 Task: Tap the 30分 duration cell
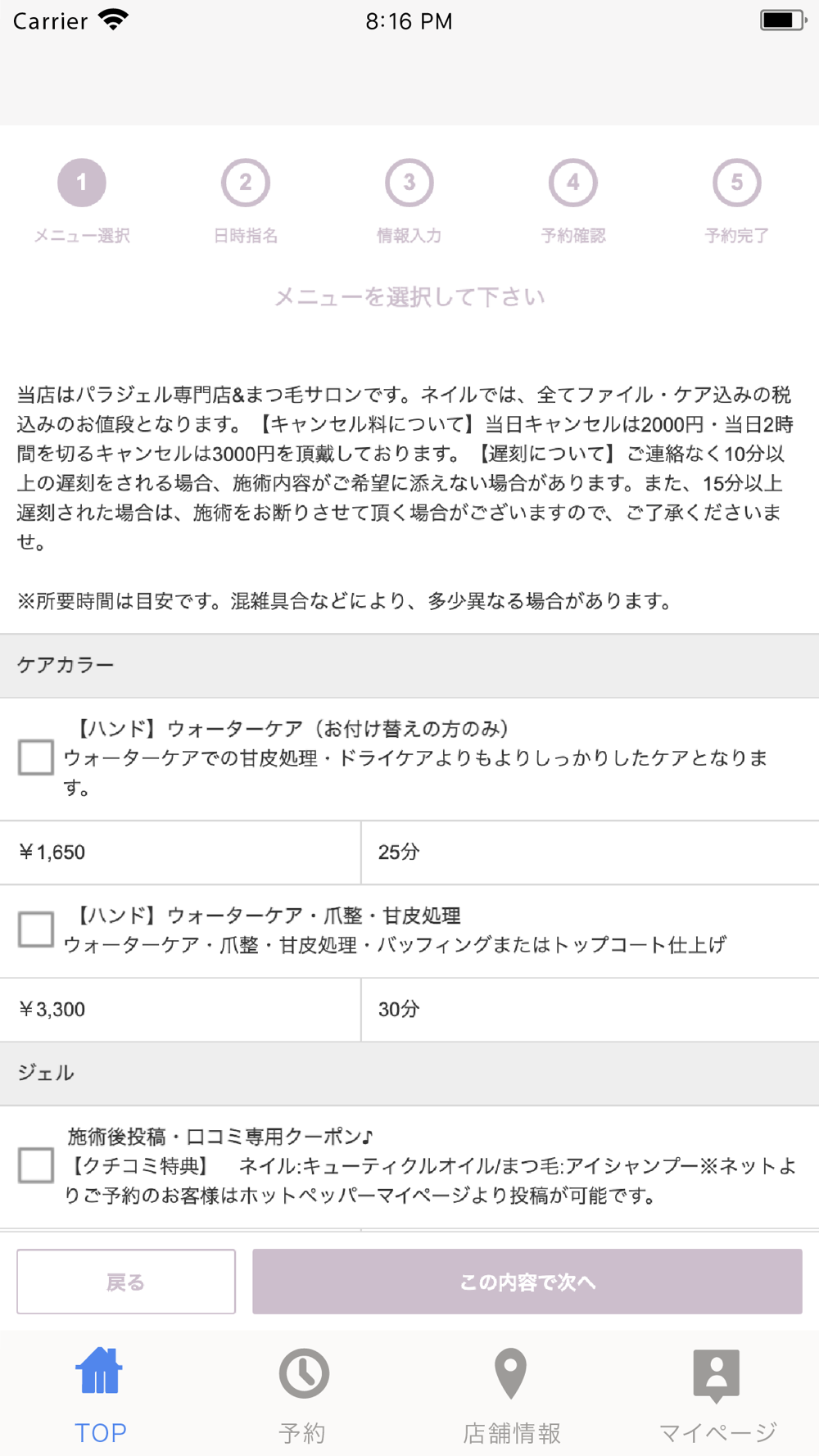(x=590, y=1010)
